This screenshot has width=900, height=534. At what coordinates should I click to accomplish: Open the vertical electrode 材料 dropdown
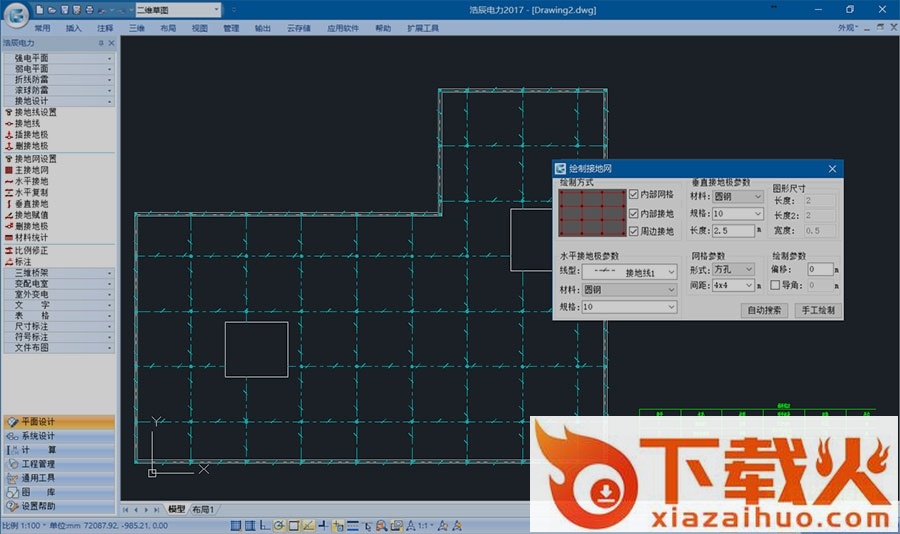738,196
